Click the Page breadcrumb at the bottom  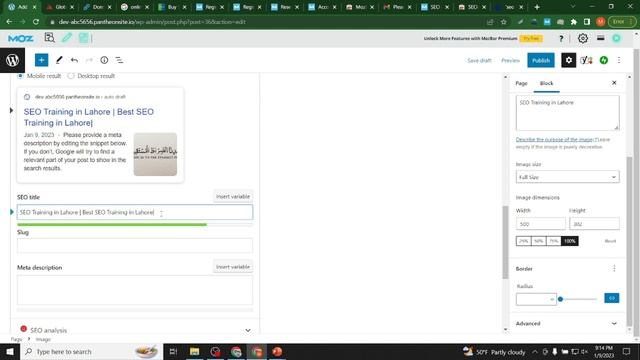click(x=16, y=339)
